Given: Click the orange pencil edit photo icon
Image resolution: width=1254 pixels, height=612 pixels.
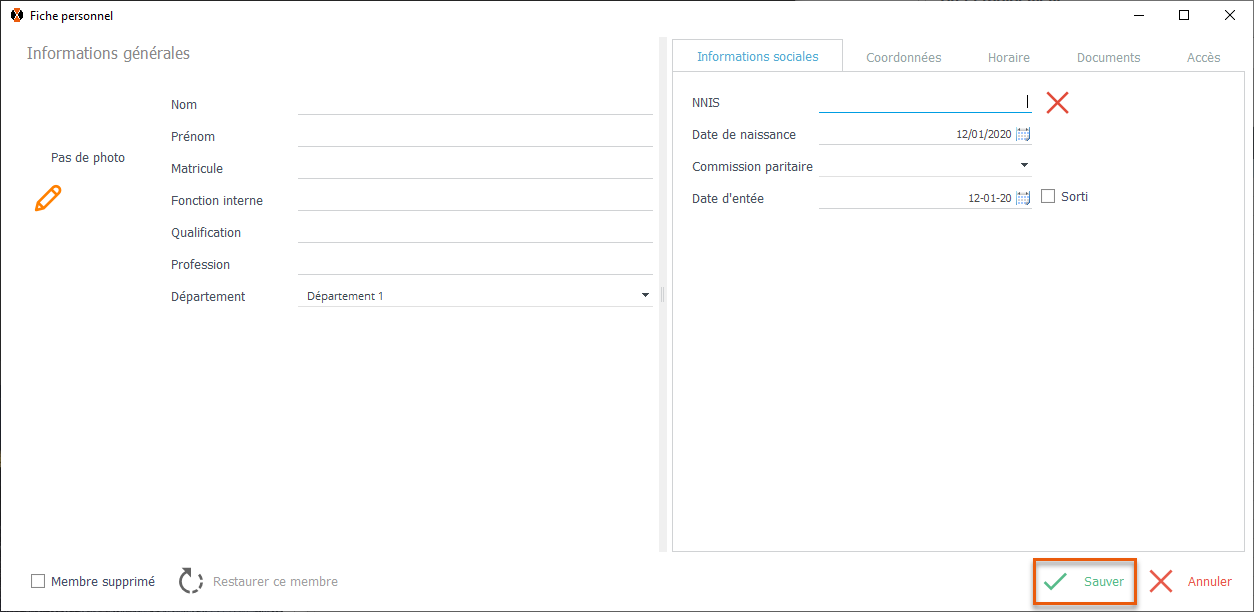Looking at the screenshot, I should pyautogui.click(x=48, y=198).
